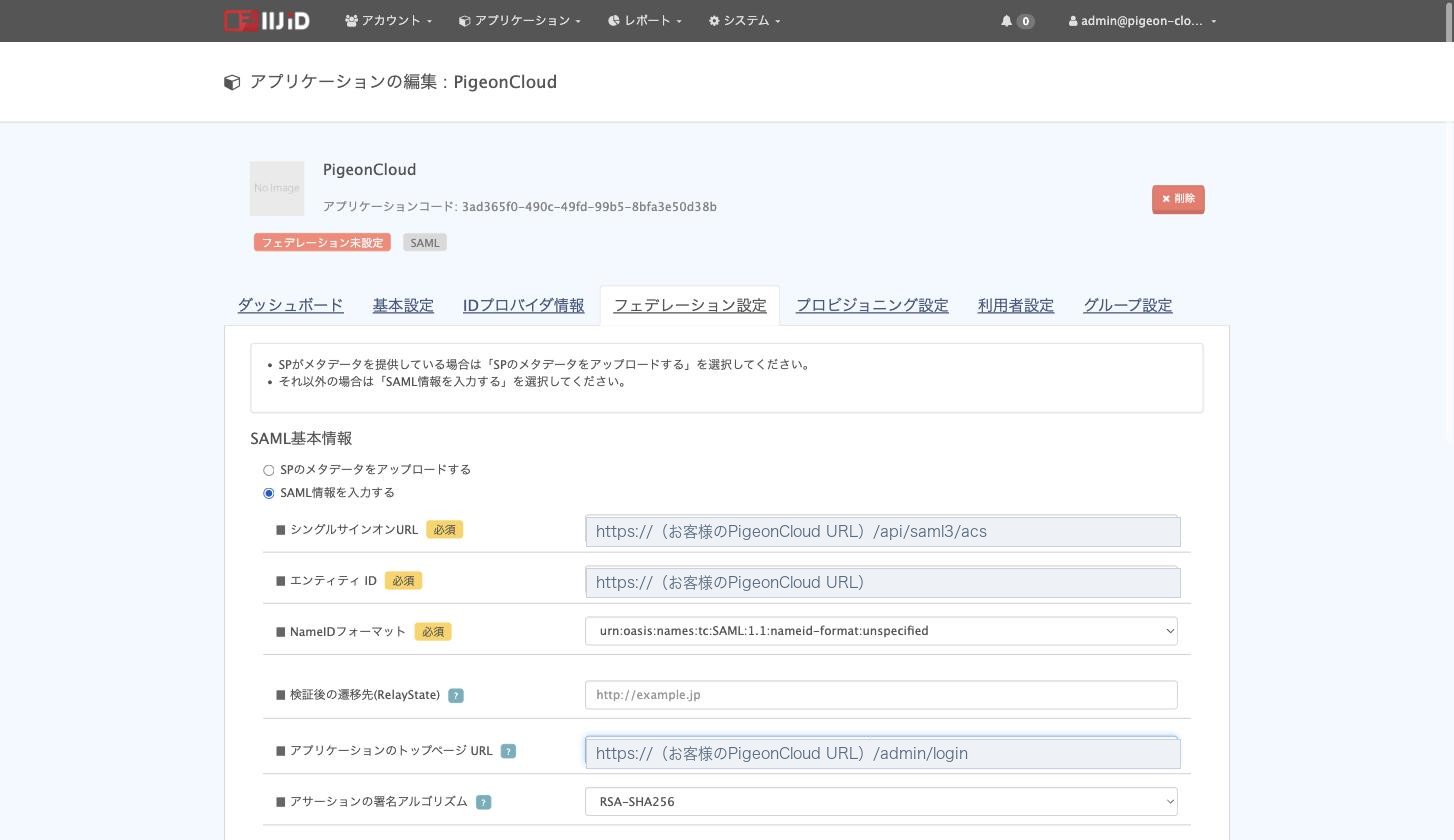Click the 必須 badge next to エンティティ ID
1454x840 pixels.
403,581
